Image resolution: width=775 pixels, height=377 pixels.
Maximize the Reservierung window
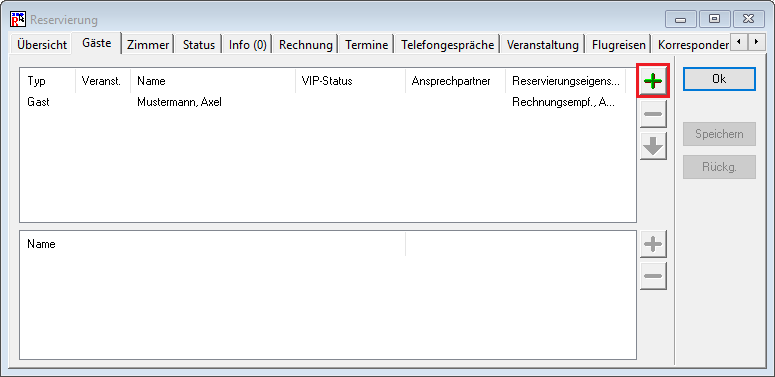click(x=714, y=19)
